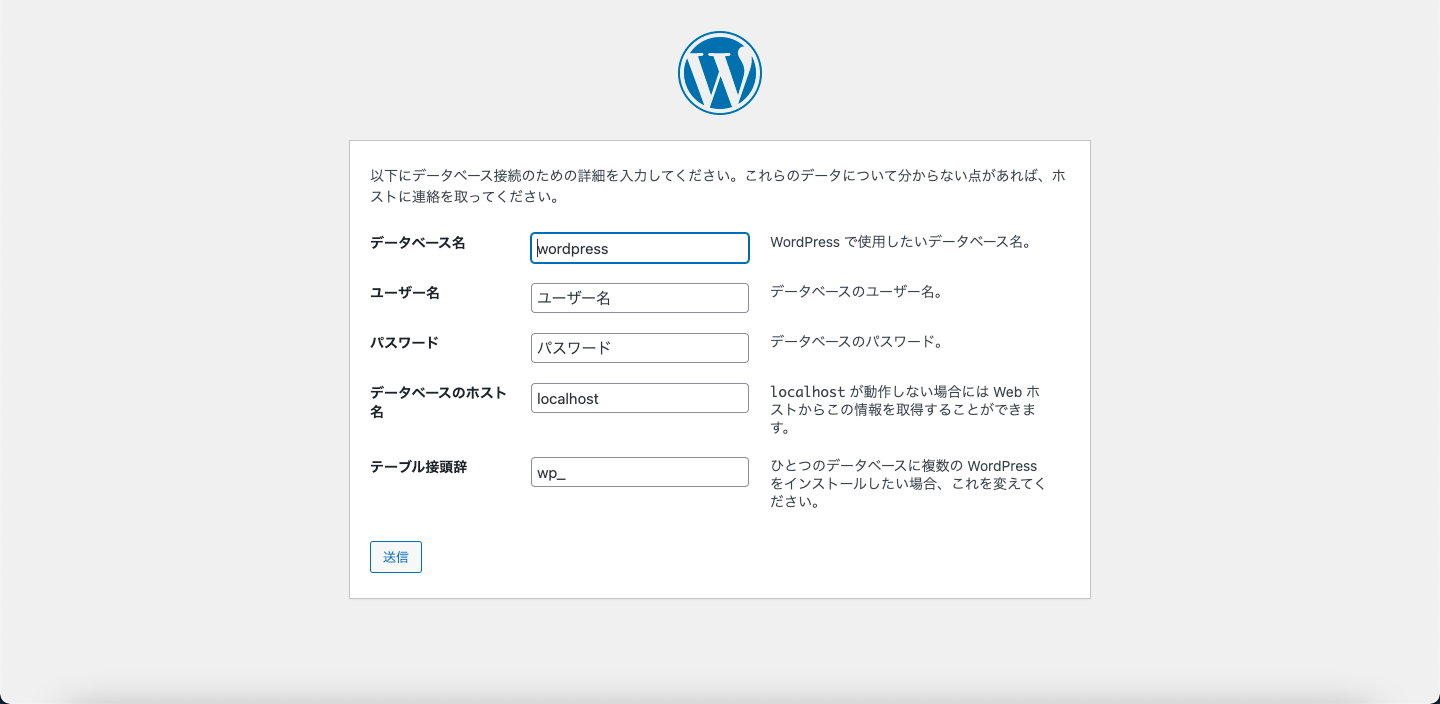Viewport: 1440px width, 704px height.
Task: Click the パスワード field label
Action: pos(404,342)
